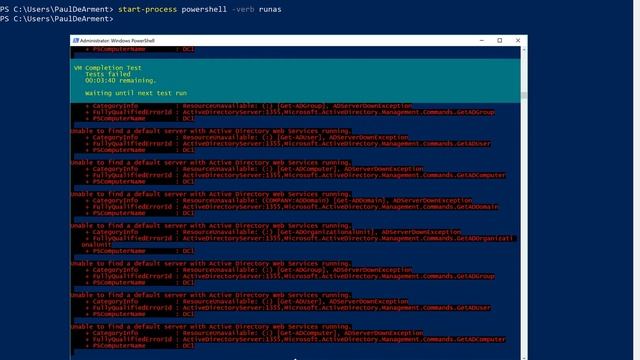Click the 'Administrator: Windows PowerShell' title text
This screenshot has width=640, height=360.
coord(117,41)
